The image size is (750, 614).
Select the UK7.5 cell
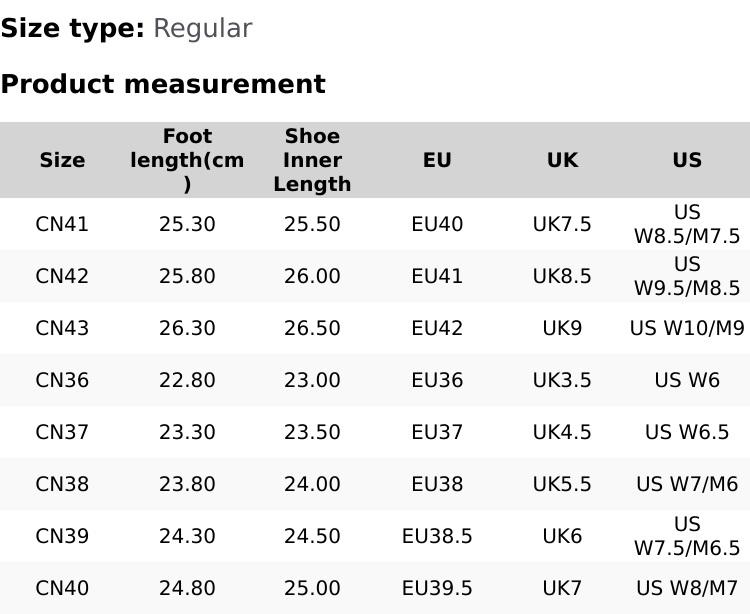pos(562,224)
